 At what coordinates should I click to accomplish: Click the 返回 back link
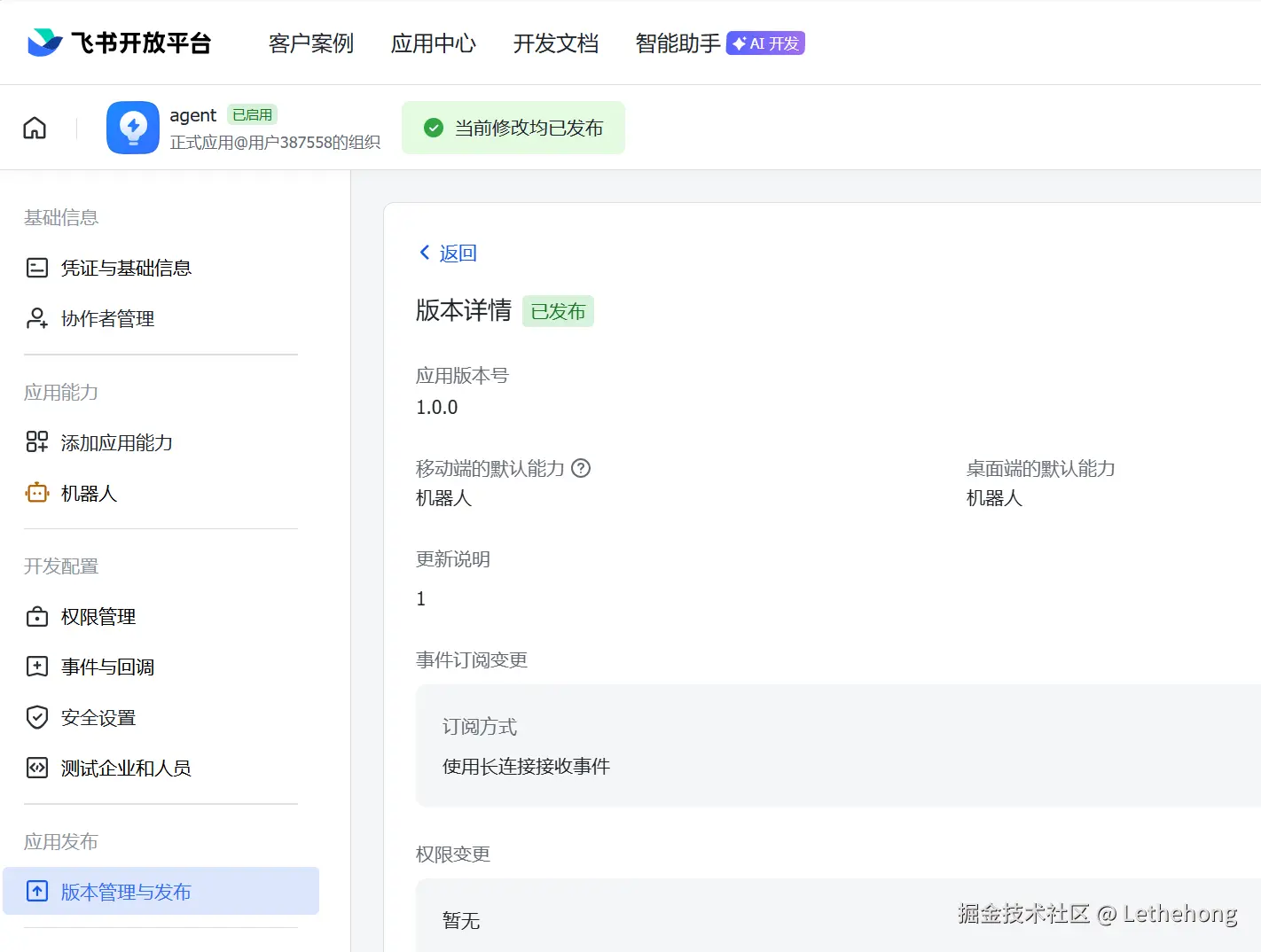coord(449,254)
